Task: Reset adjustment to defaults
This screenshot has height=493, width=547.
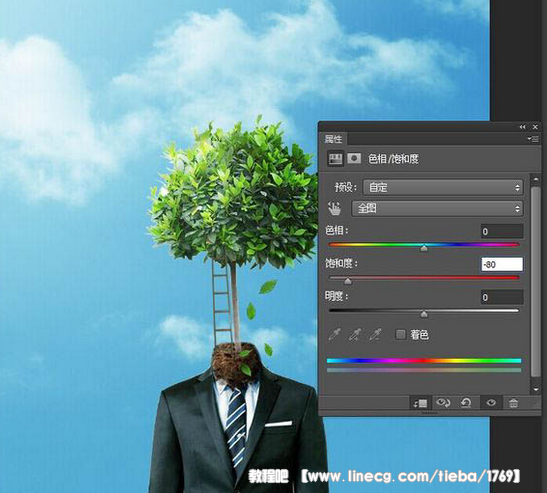Action: tap(466, 403)
